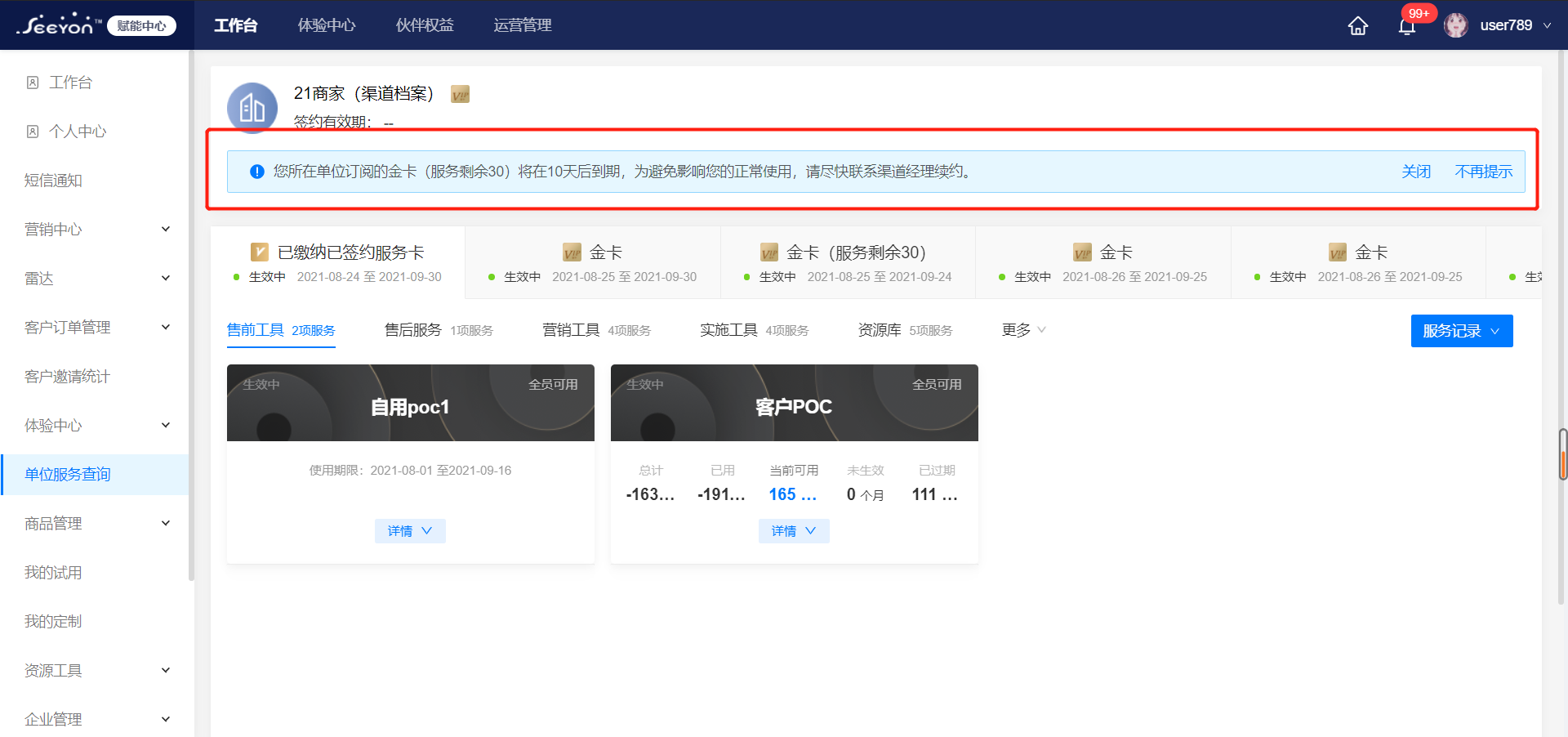
Task: Click the 总计 value -163
Action: coord(650,494)
